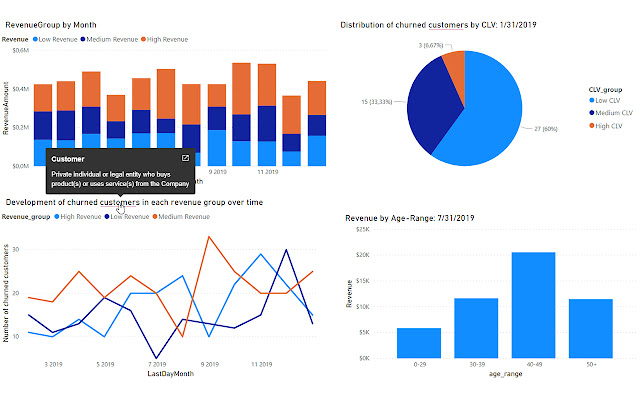Click the 'Revenue by Age-Range: 7/31/2019' title
This screenshot has height=400, width=640.
point(410,218)
